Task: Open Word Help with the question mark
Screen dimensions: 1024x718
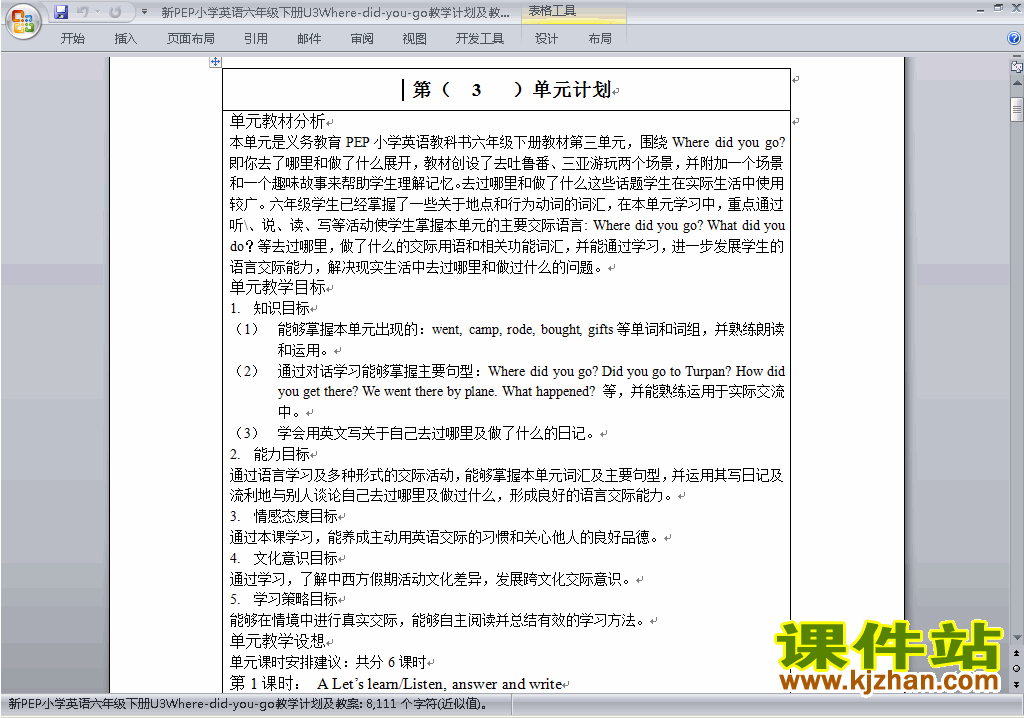Action: pyautogui.click(x=1014, y=39)
